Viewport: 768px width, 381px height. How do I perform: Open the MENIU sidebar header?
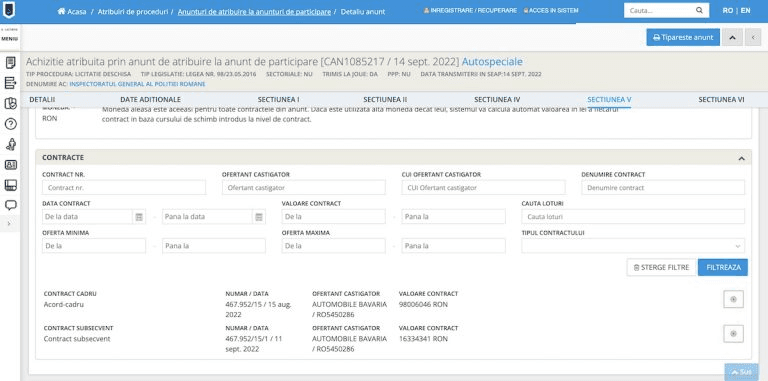[10, 38]
